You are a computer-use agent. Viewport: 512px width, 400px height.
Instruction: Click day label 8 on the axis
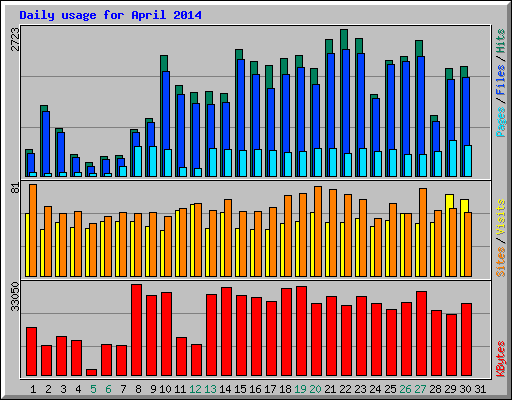(x=138, y=389)
